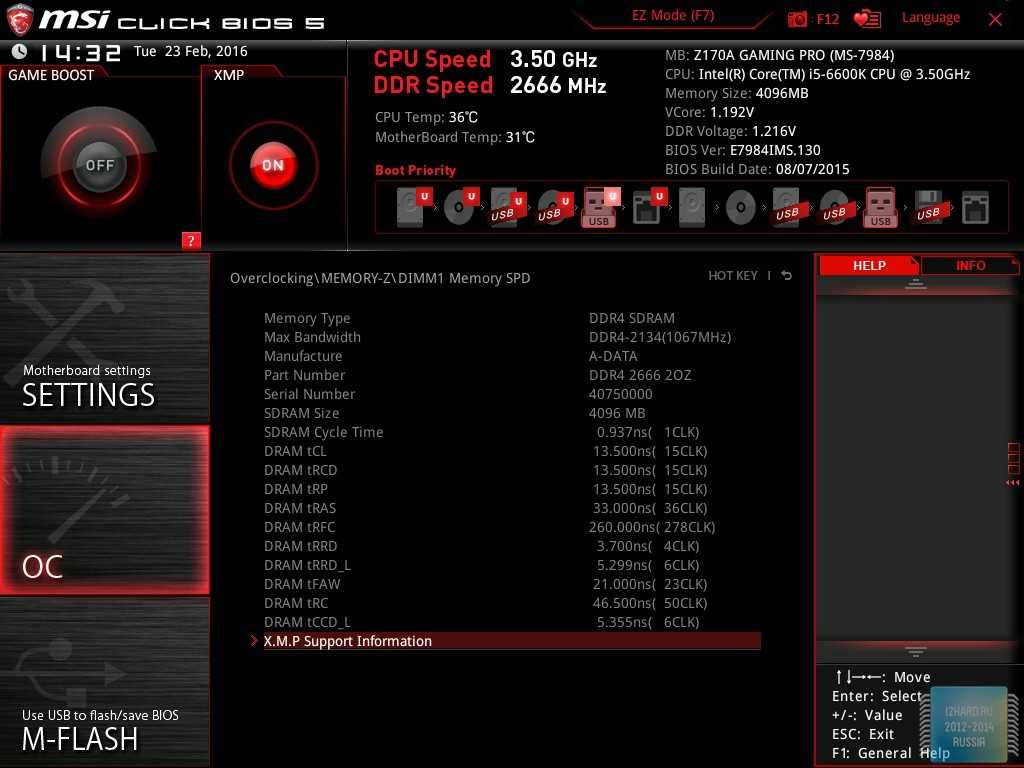This screenshot has width=1024, height=768.
Task: Click the back arrow next to HOT KEY
Action: point(787,276)
